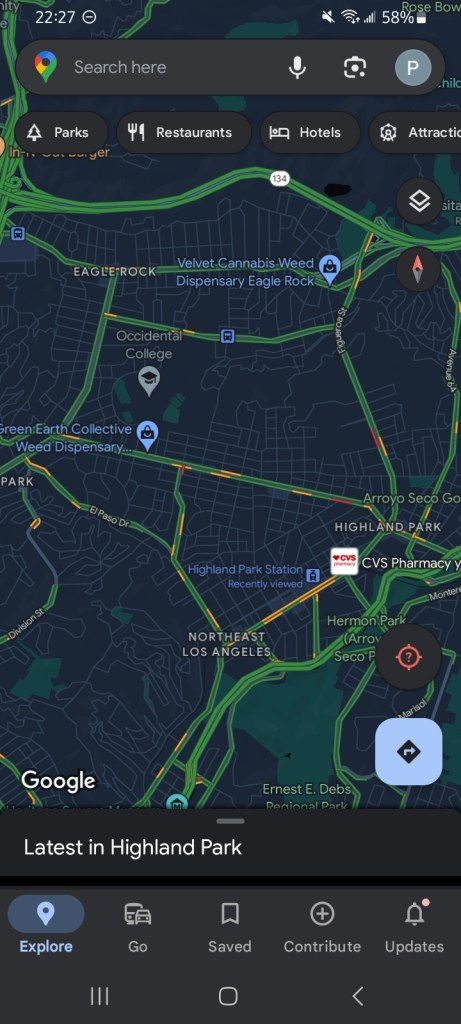The image size is (461, 1024).
Task: Center map on my location
Action: pyautogui.click(x=409, y=657)
